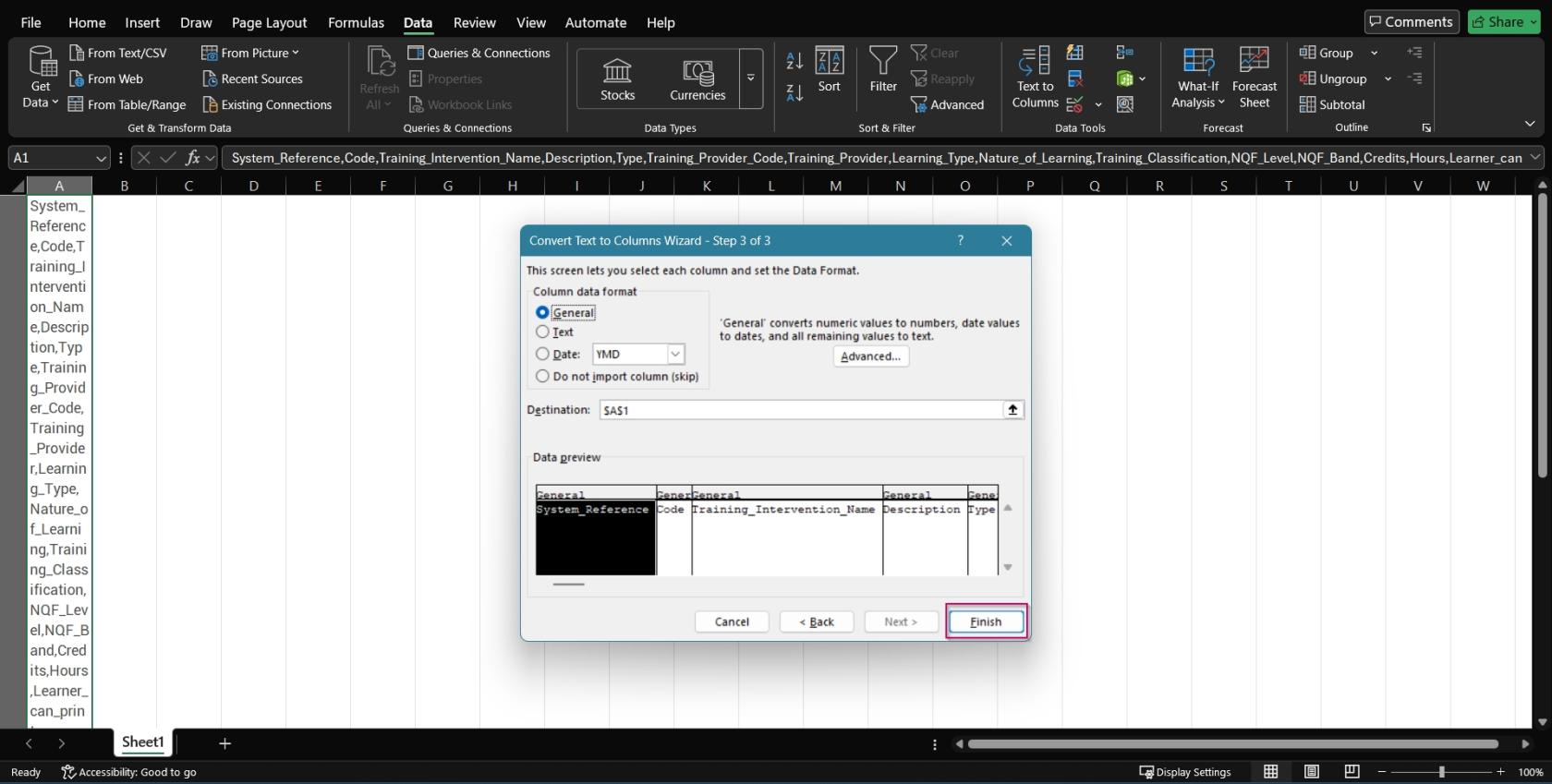Go Back to previous wizard step
This screenshot has width=1552, height=784.
coord(817,621)
